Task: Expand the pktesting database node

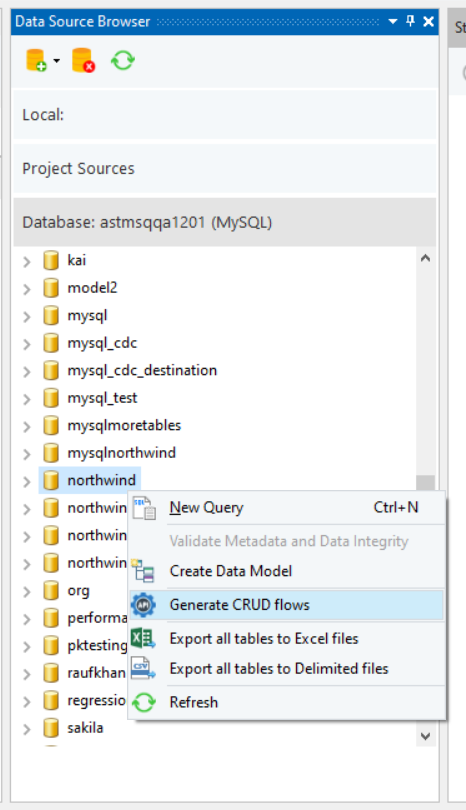Action: (27, 646)
